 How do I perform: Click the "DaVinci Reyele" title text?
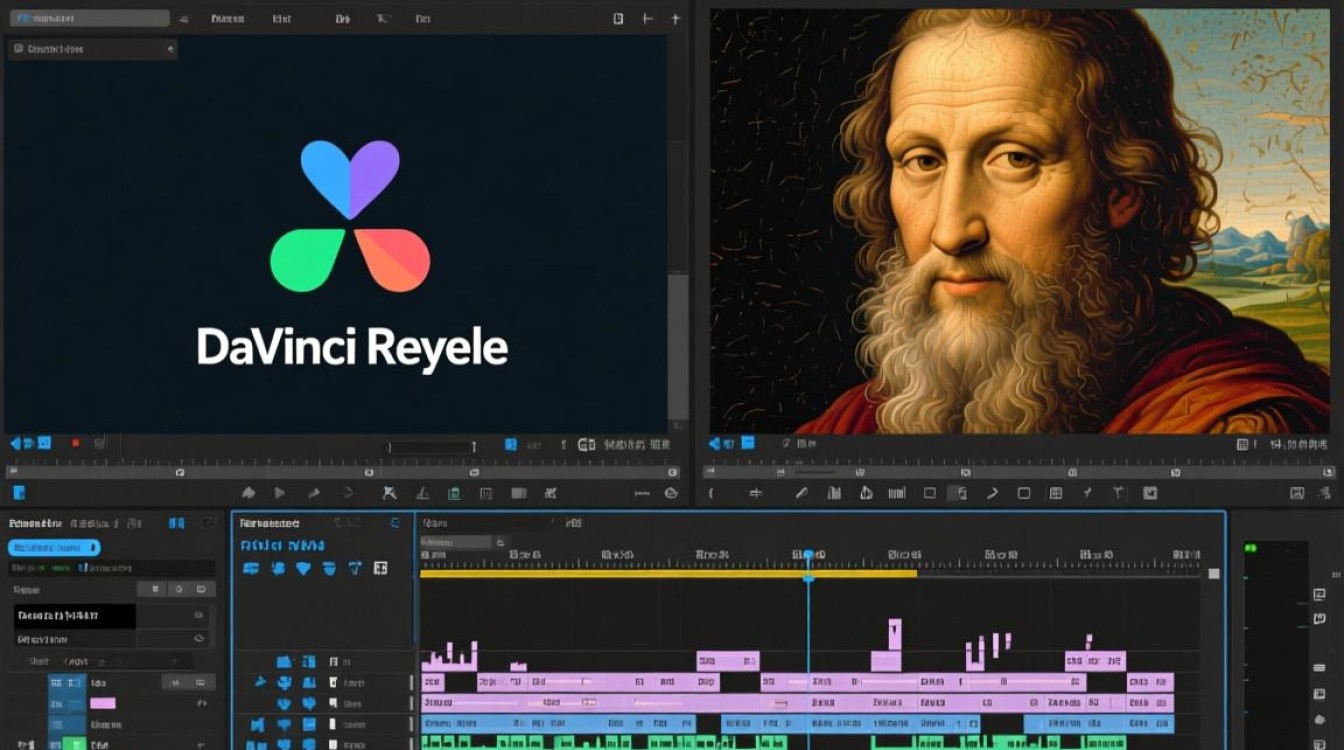[x=352, y=347]
